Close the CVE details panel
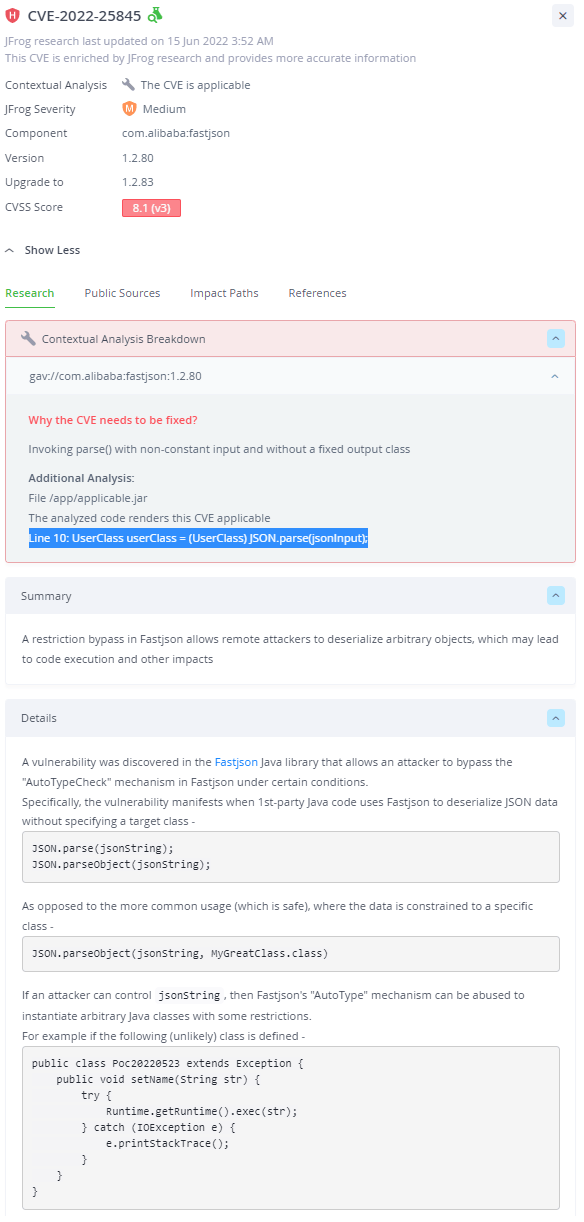Viewport: 584px width, 1222px height. point(563,15)
